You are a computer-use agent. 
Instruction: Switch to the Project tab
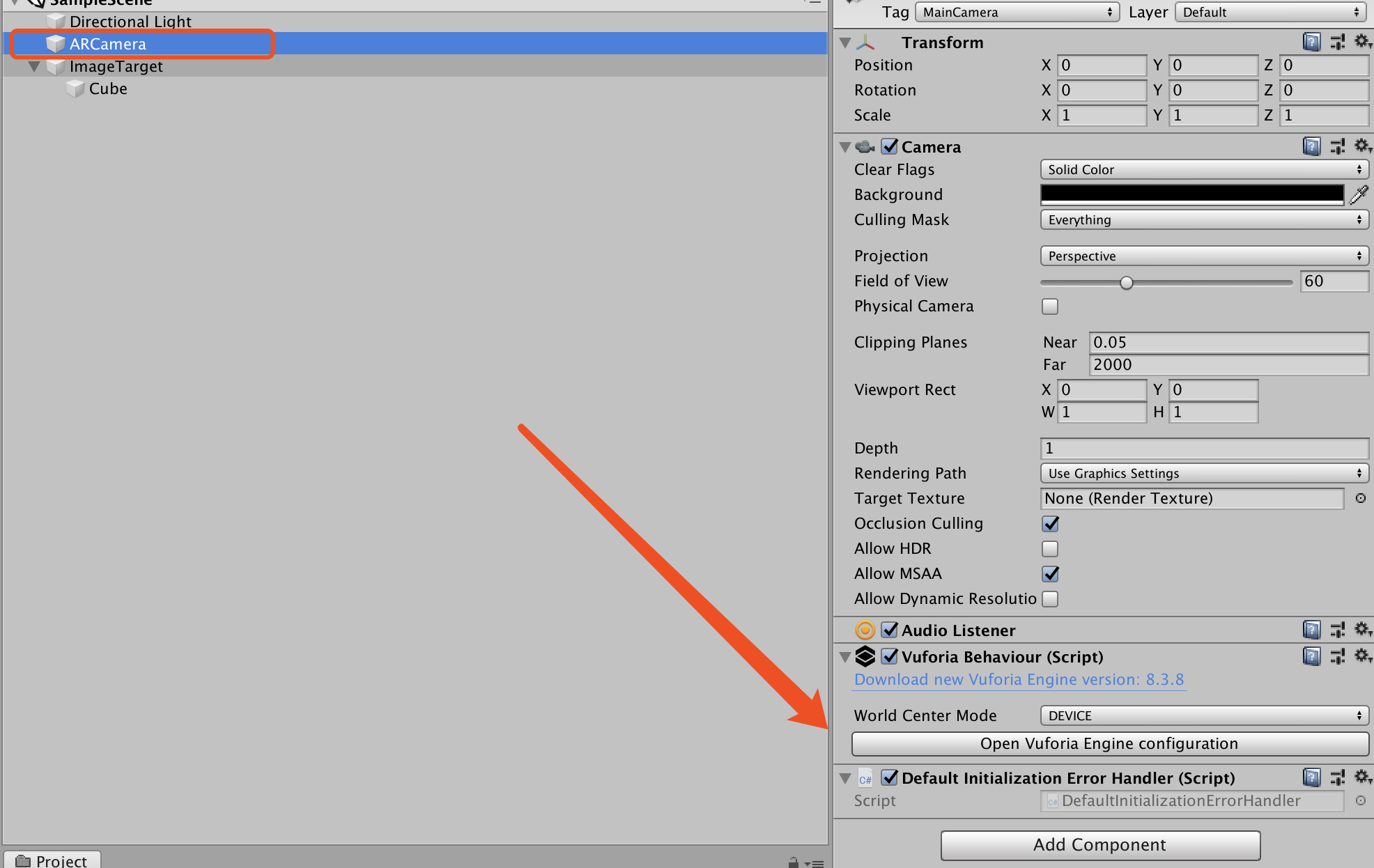(52, 860)
